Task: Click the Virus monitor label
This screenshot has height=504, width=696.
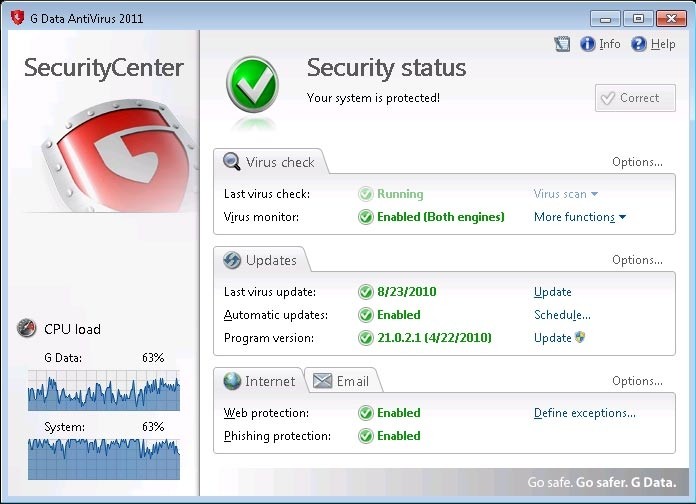Action: coord(261,217)
